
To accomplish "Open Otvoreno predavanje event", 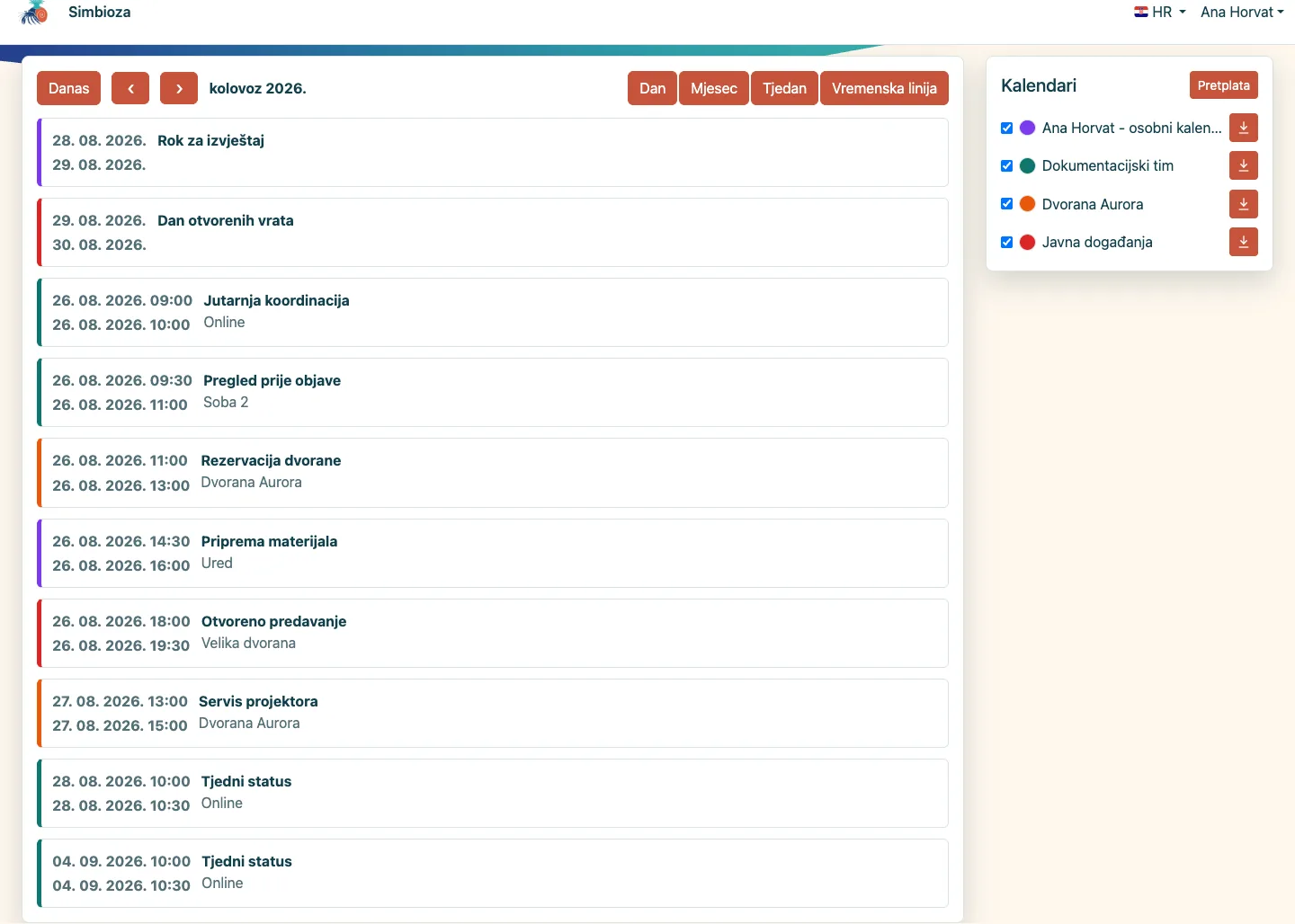I will click(x=493, y=634).
